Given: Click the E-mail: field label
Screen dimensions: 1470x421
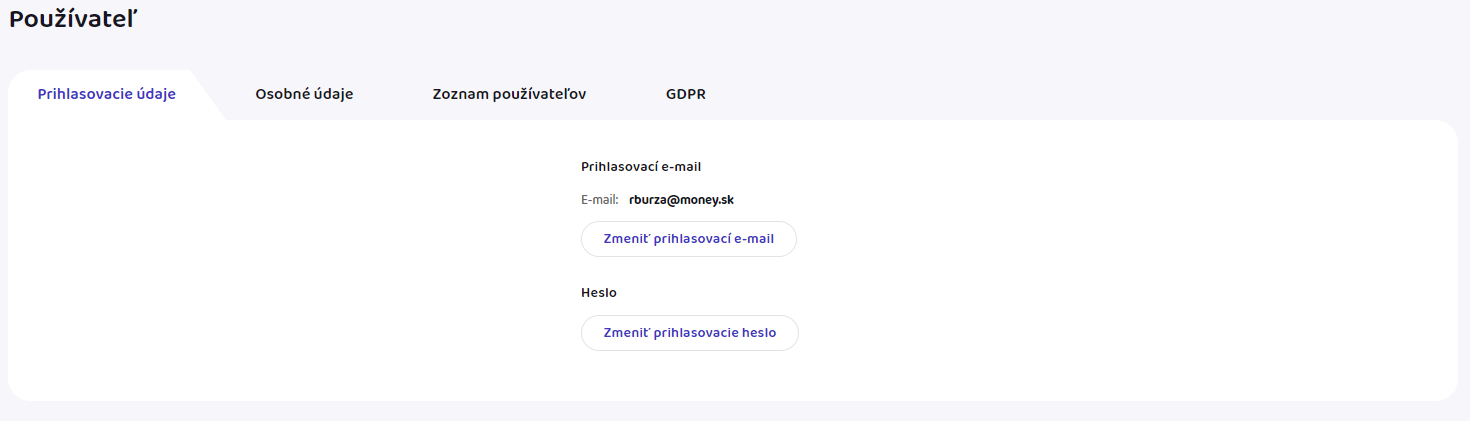Looking at the screenshot, I should click(600, 200).
